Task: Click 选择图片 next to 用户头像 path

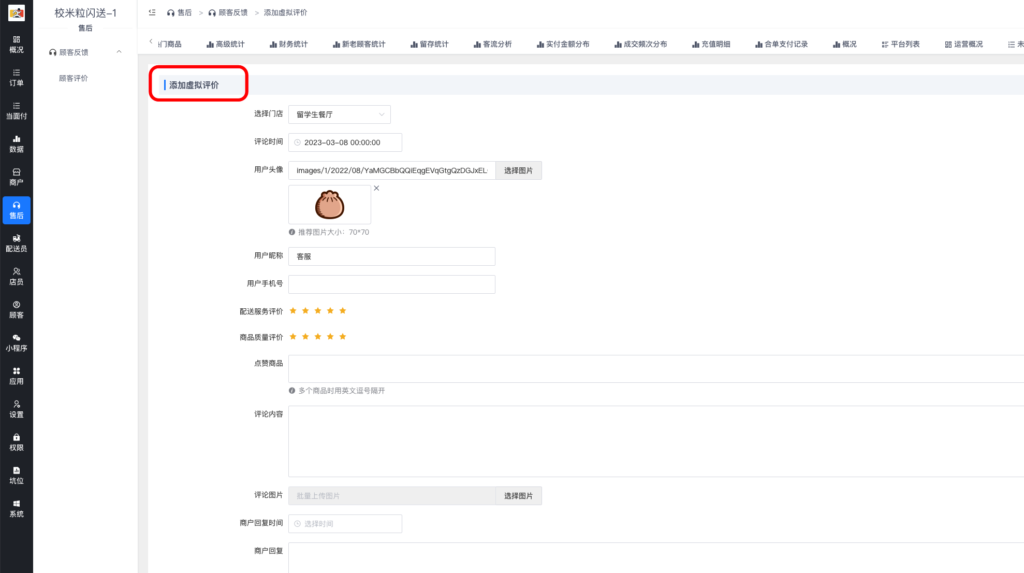Action: (519, 171)
